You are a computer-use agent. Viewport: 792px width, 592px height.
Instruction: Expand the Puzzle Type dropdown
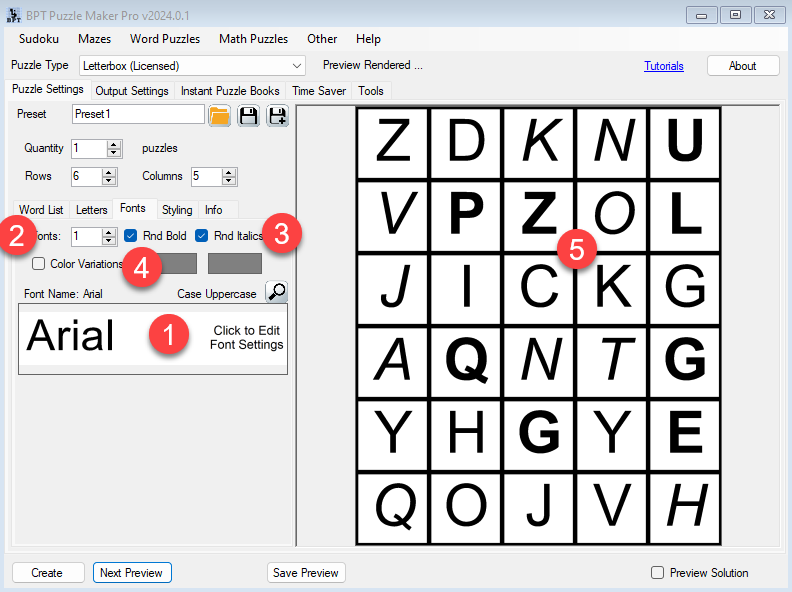coord(296,66)
